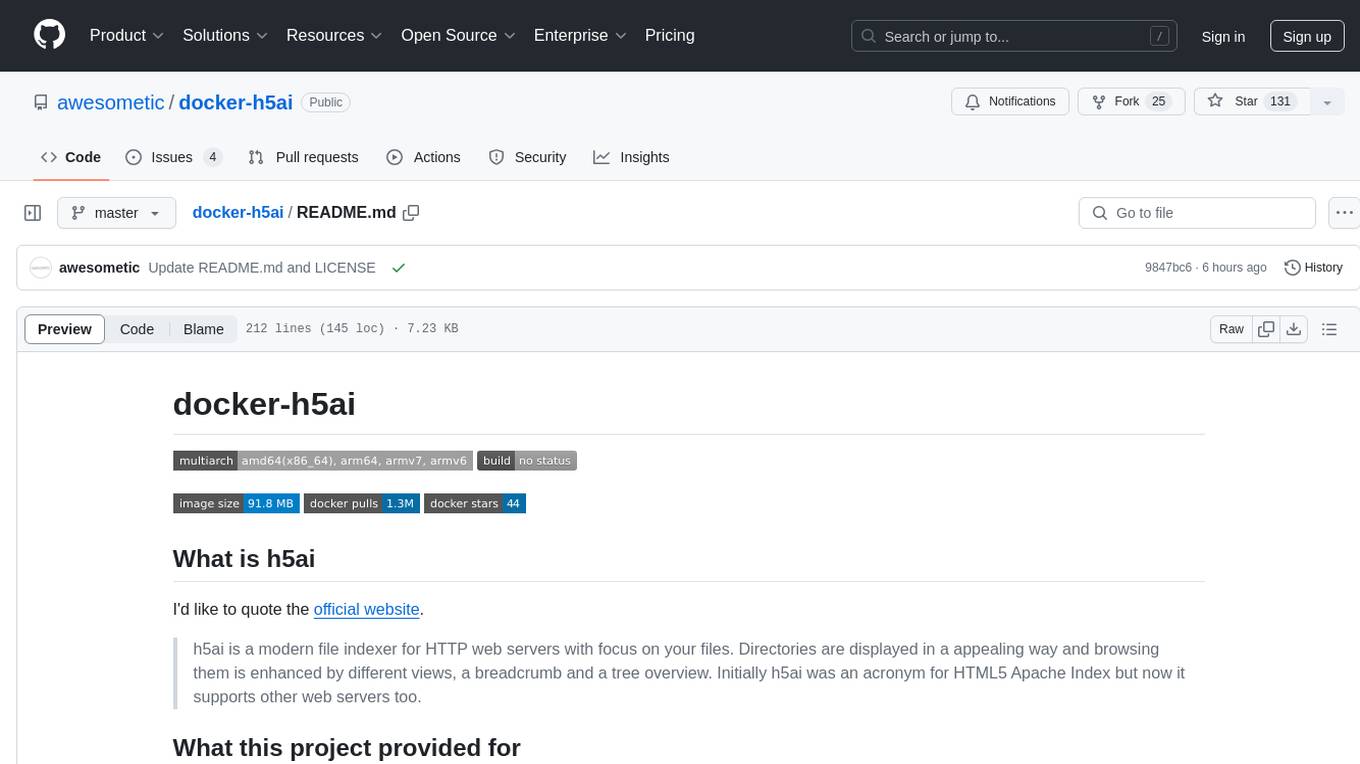Open the Pricing page

coord(670,35)
